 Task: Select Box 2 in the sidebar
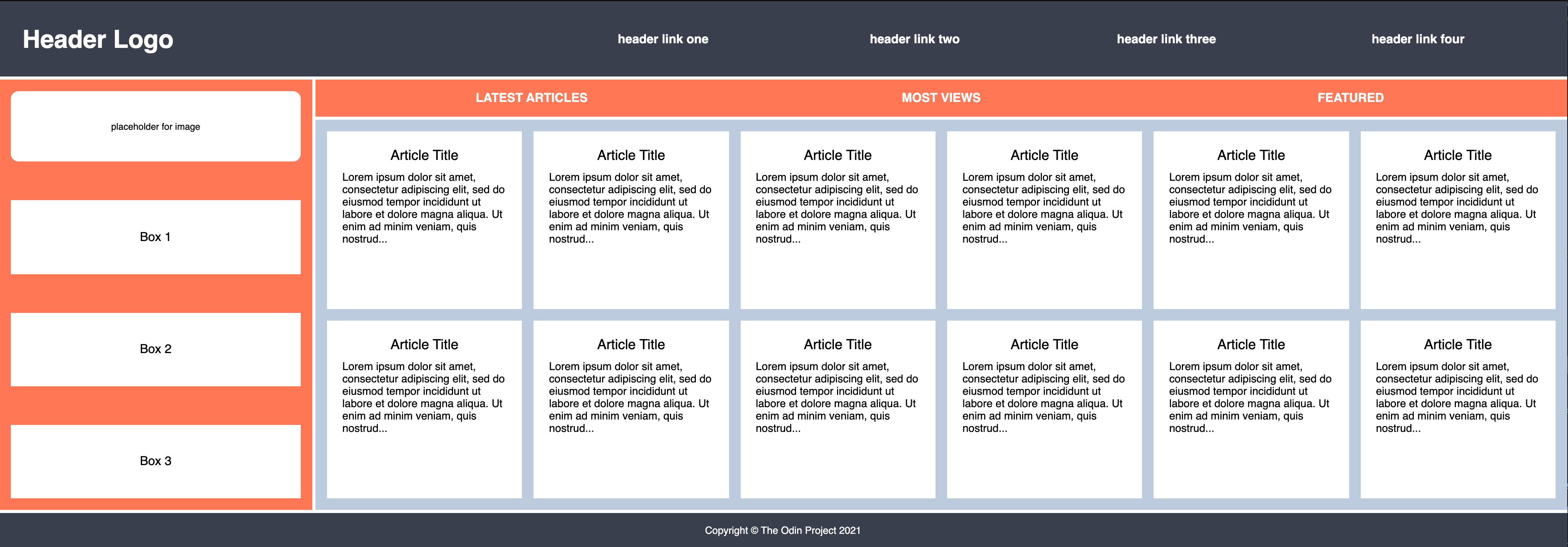[155, 349]
